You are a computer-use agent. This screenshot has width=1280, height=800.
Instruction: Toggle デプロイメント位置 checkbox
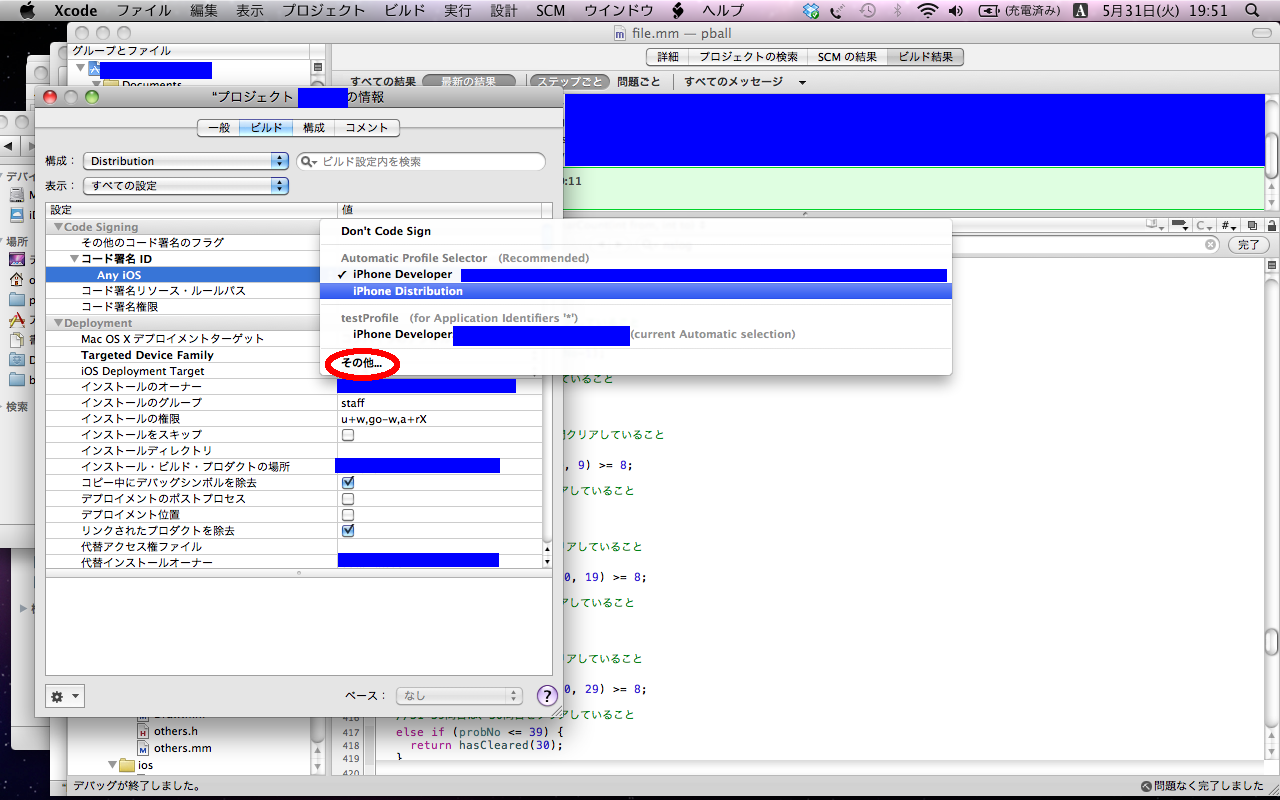pos(348,515)
